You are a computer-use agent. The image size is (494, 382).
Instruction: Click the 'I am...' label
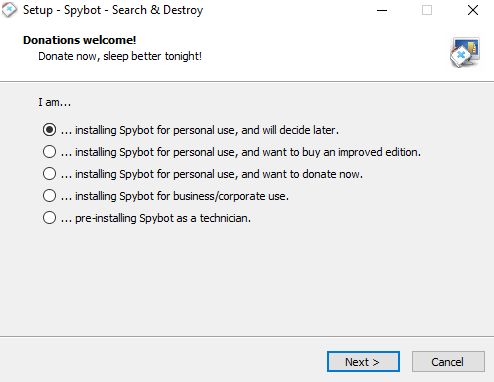pyautogui.click(x=54, y=102)
